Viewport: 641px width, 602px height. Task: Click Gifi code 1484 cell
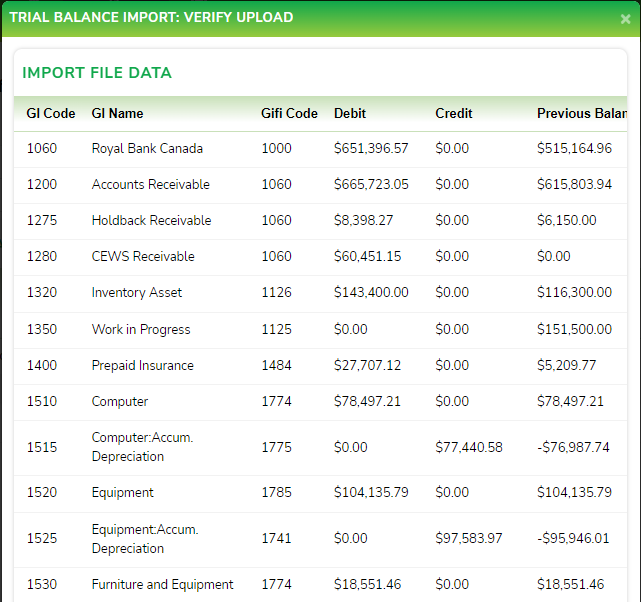pos(276,365)
